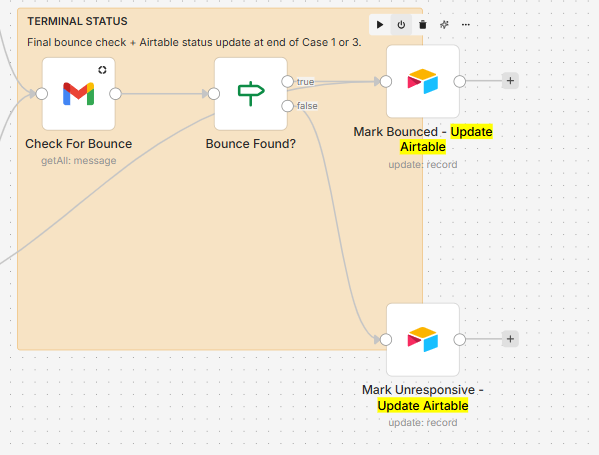Click the 'Mark Unresponsive - Update Airtable' label
This screenshot has width=599, height=455.
[x=423, y=397]
